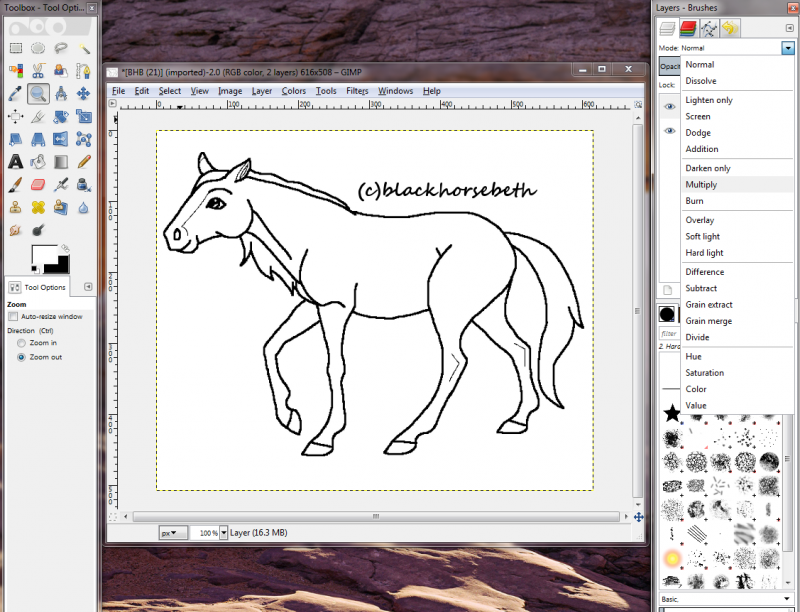Select the Zoom out radio button
Image resolution: width=800 pixels, height=612 pixels.
(21, 358)
